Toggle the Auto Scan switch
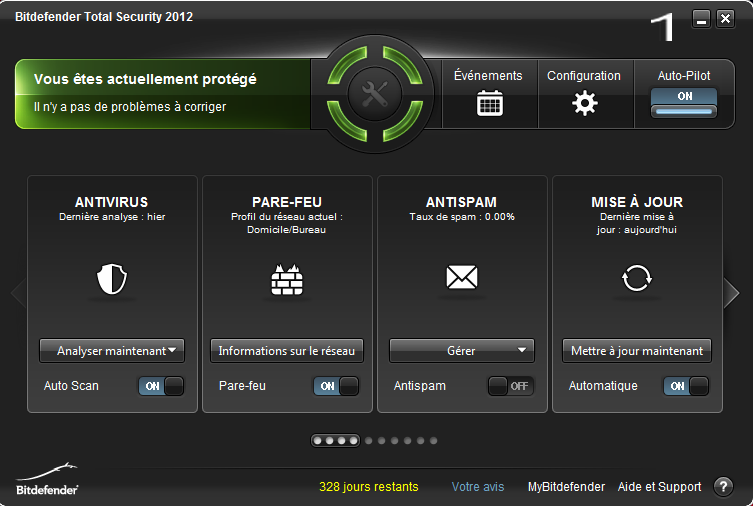Viewport: 753px width, 506px height. click(161, 386)
